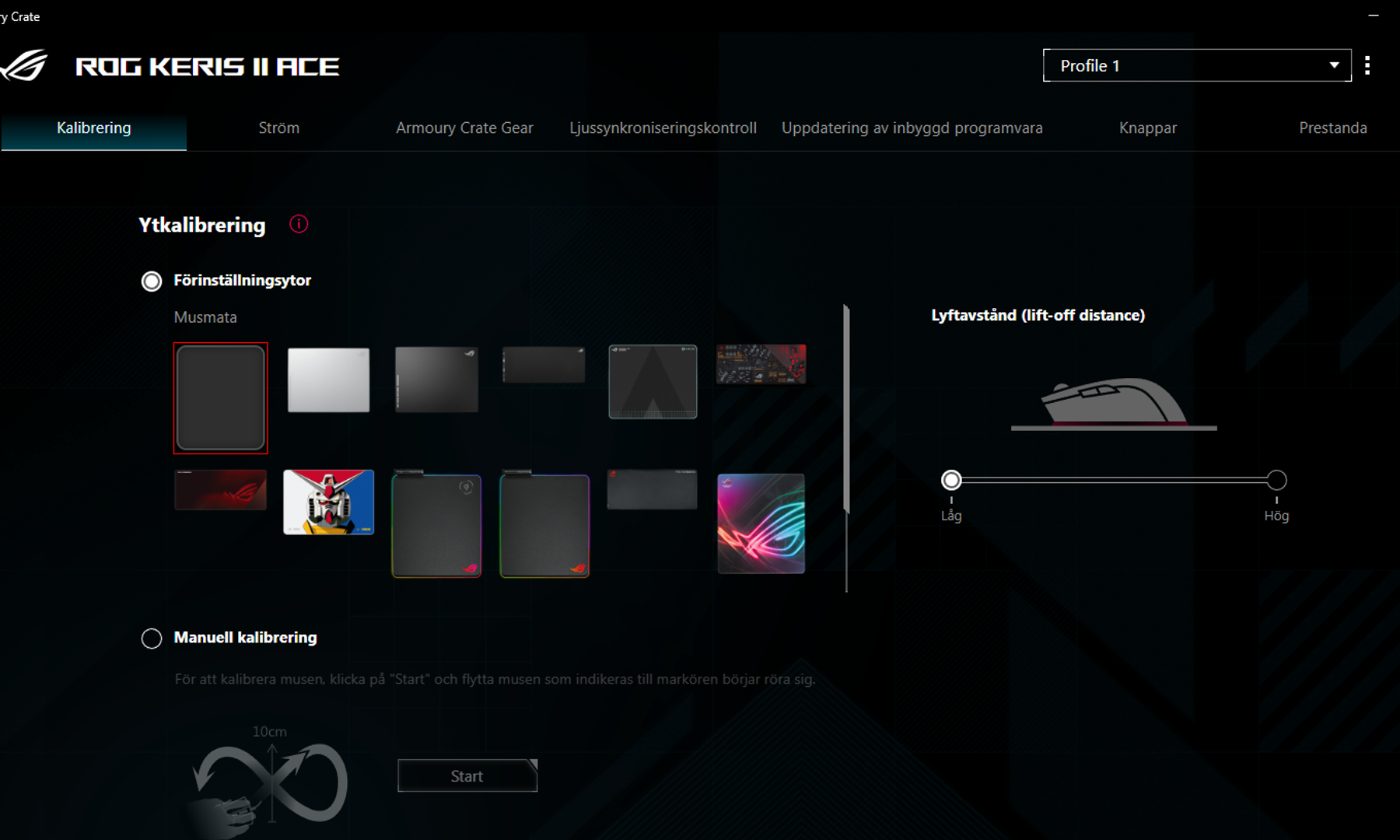Go to the Armoury Crate Gear tab

(464, 128)
